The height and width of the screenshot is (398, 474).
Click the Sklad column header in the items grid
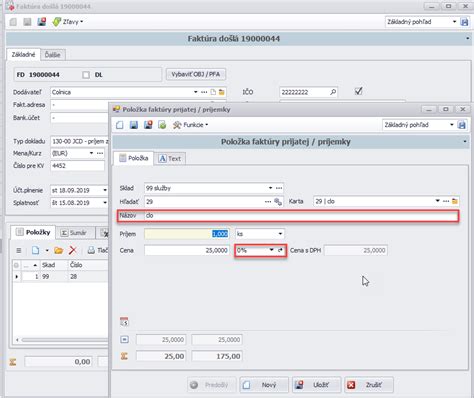[x=54, y=265]
